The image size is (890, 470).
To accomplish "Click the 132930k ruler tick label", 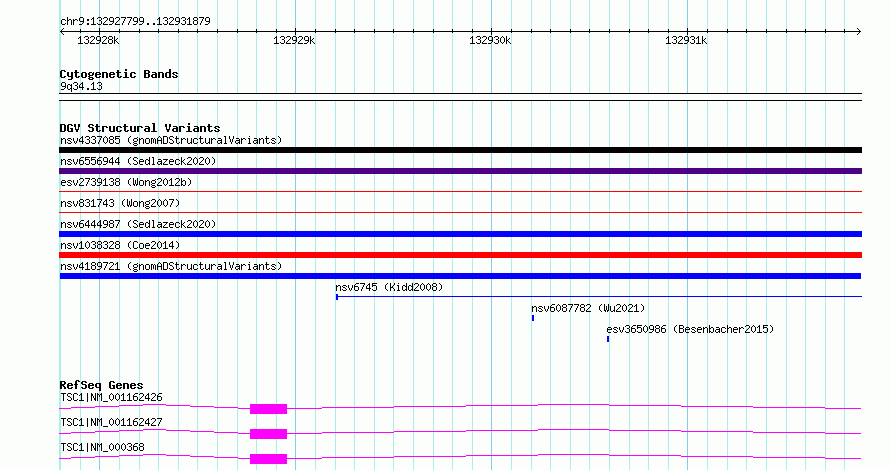I will click(x=490, y=40).
